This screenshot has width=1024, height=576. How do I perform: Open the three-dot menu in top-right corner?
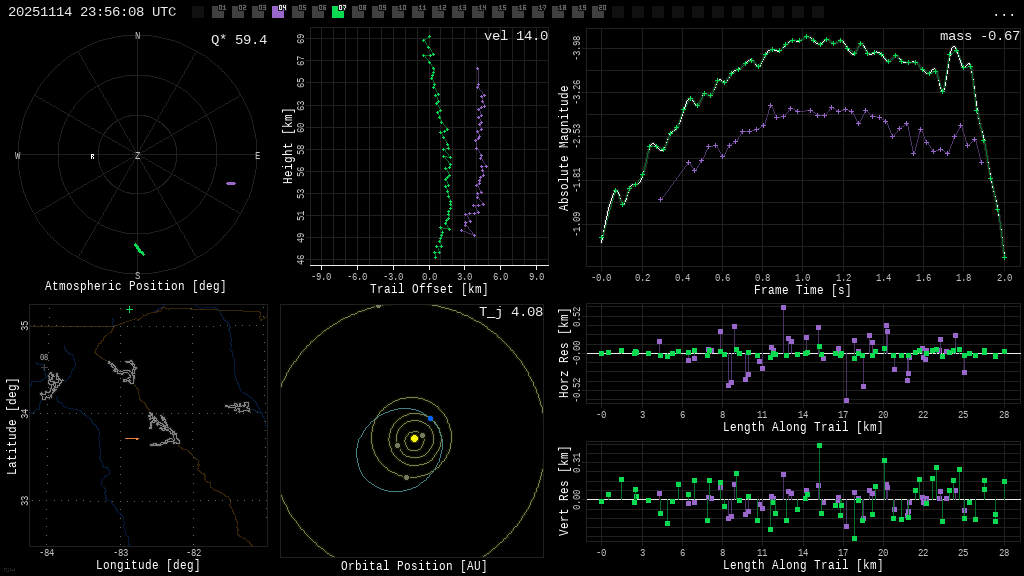click(x=1003, y=13)
